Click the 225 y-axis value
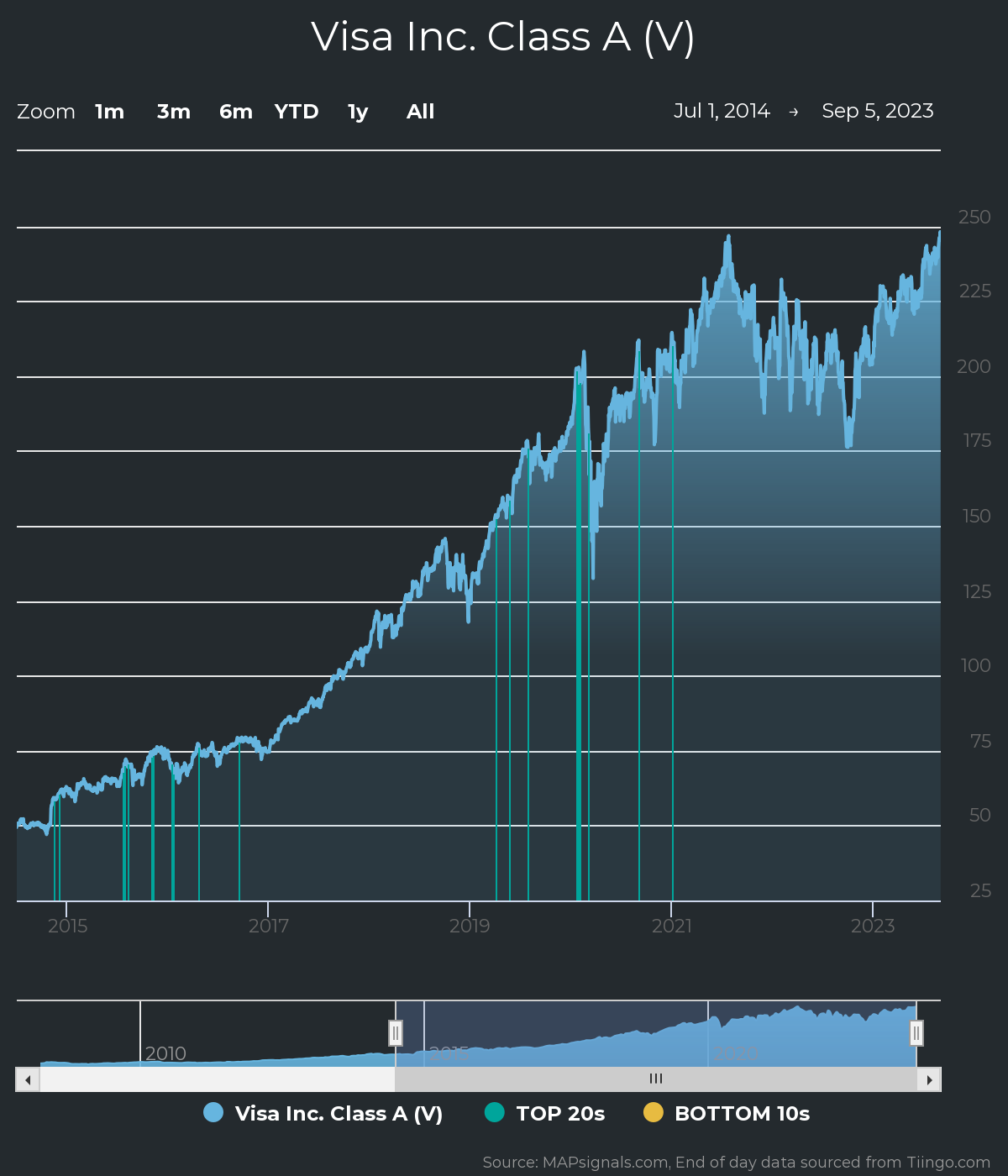This screenshot has height=1176, width=1008. [x=974, y=291]
